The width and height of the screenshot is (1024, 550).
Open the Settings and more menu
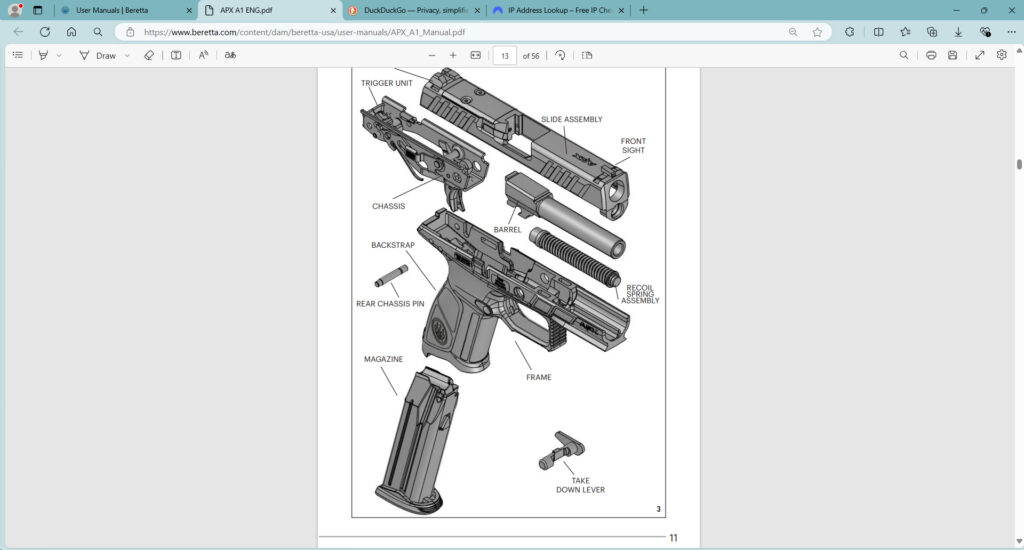(1011, 31)
